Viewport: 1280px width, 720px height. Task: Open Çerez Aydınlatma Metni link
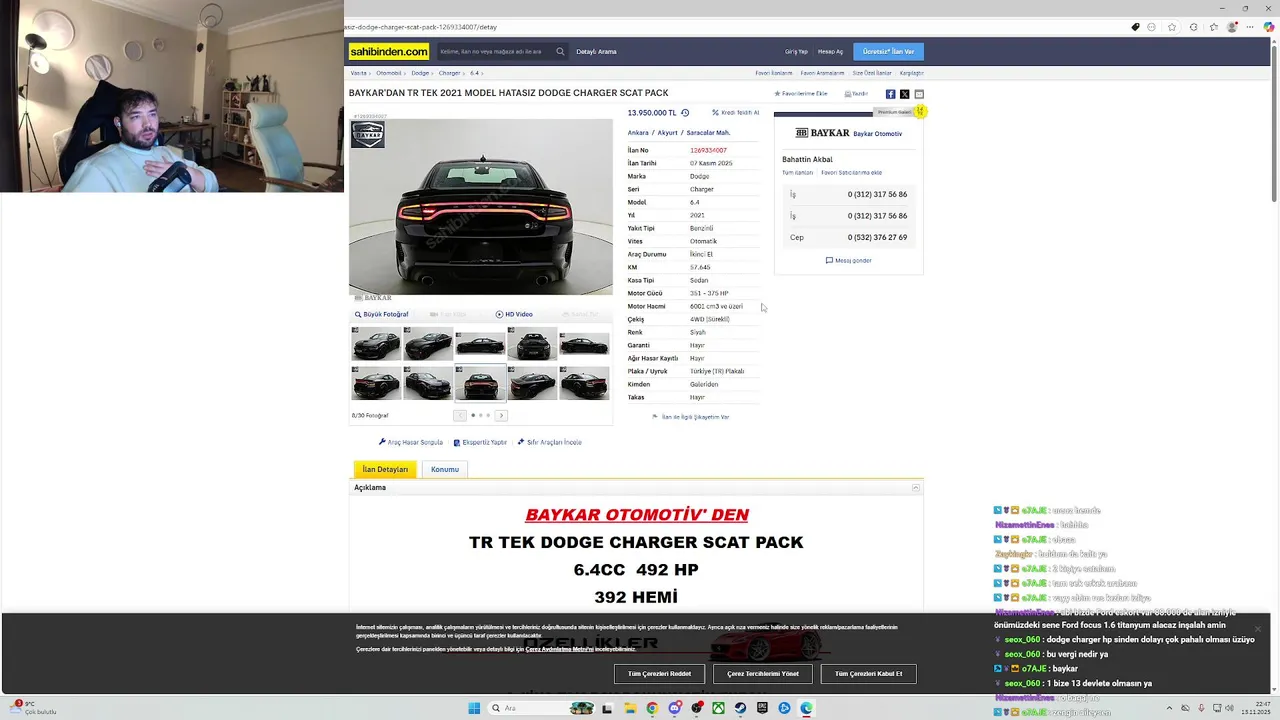(x=560, y=649)
